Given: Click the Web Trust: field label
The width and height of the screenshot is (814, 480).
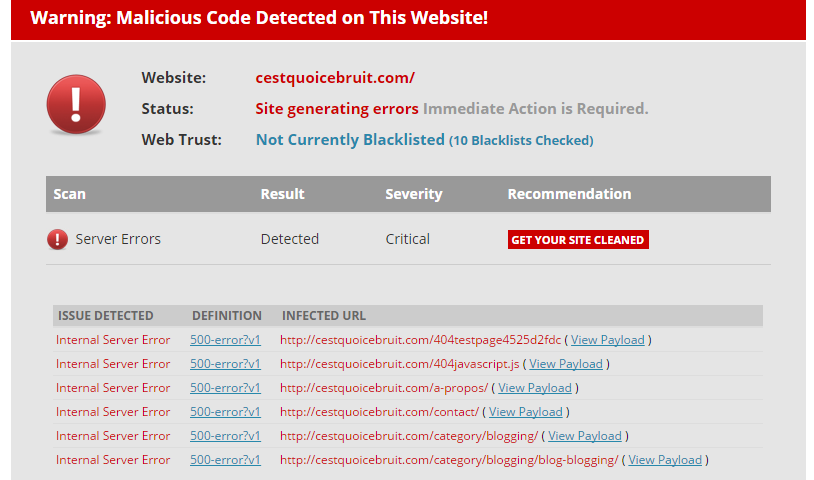Looking at the screenshot, I should (181, 140).
